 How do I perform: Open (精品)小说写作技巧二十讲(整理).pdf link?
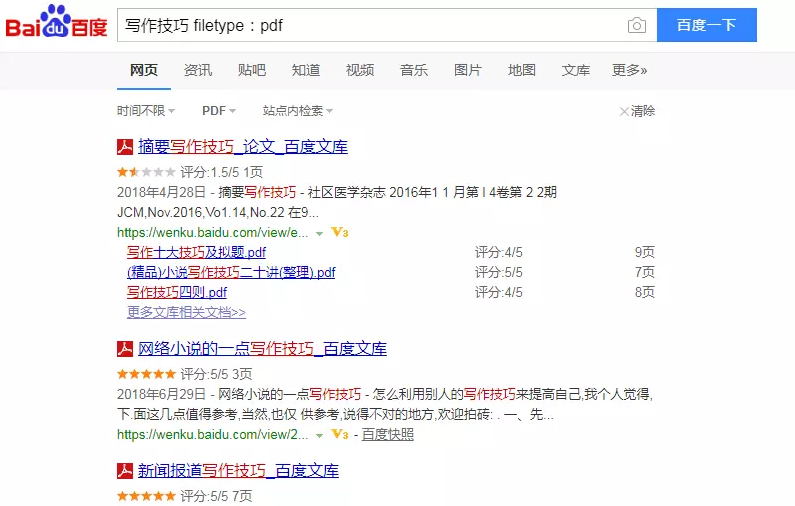(x=231, y=273)
